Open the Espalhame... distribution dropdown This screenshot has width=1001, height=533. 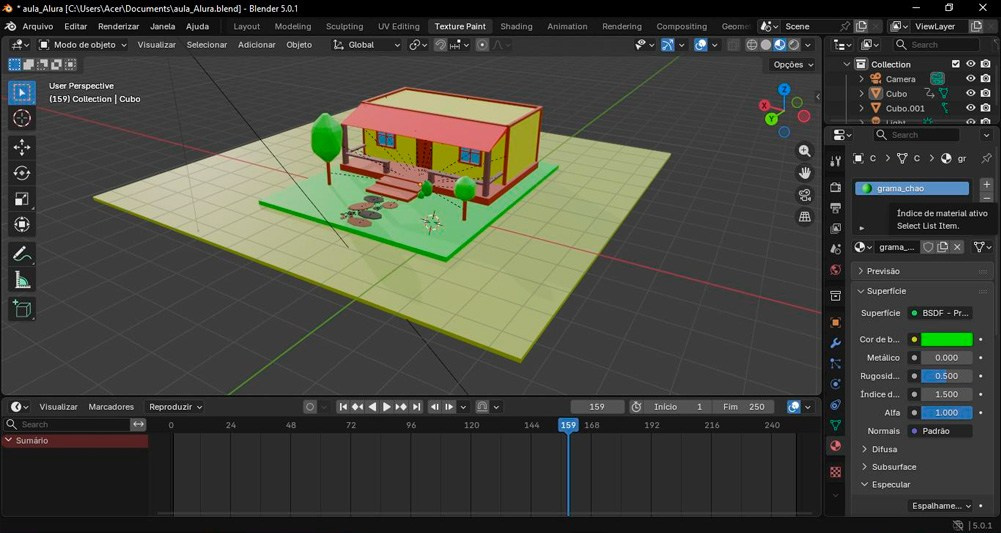coord(941,506)
